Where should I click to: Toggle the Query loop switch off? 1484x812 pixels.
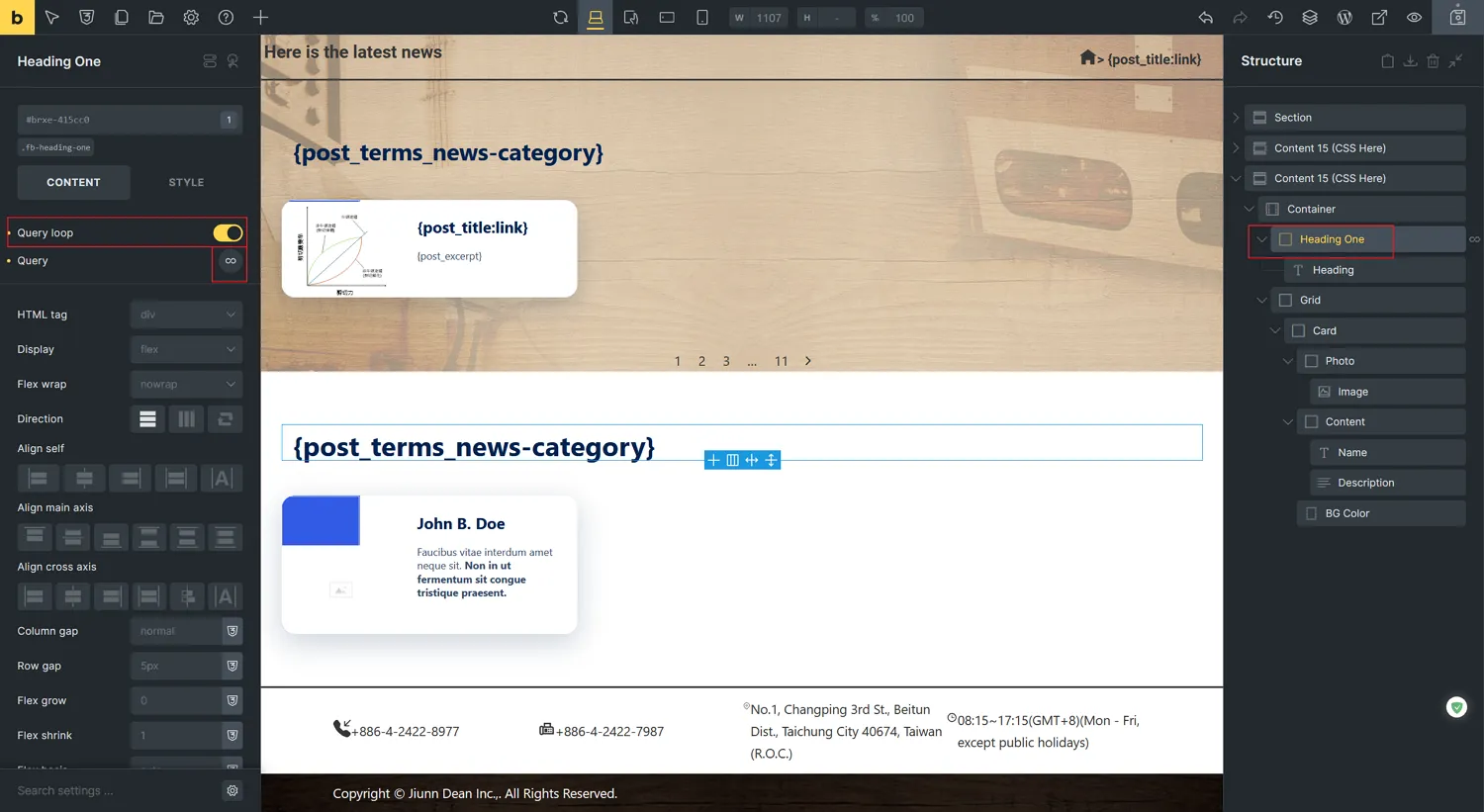(228, 233)
